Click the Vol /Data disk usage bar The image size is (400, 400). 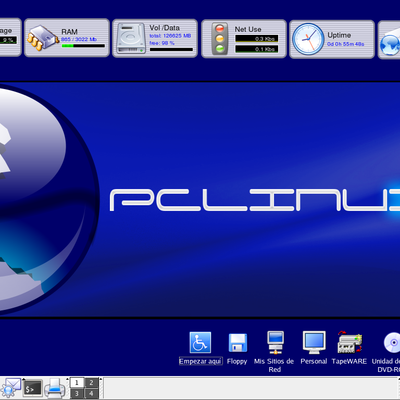click(x=171, y=50)
